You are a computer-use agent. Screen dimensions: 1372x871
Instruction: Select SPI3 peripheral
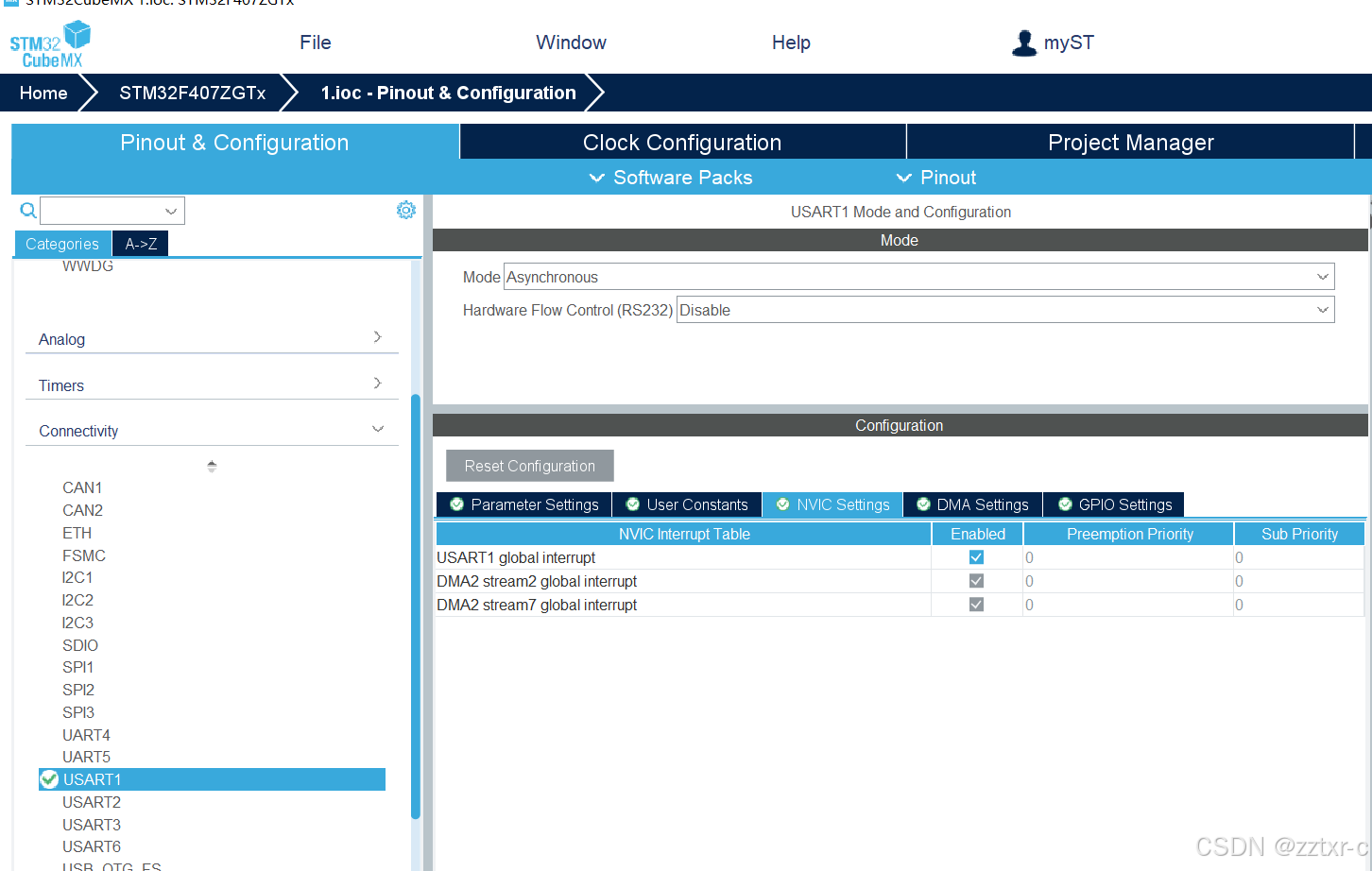point(78,712)
